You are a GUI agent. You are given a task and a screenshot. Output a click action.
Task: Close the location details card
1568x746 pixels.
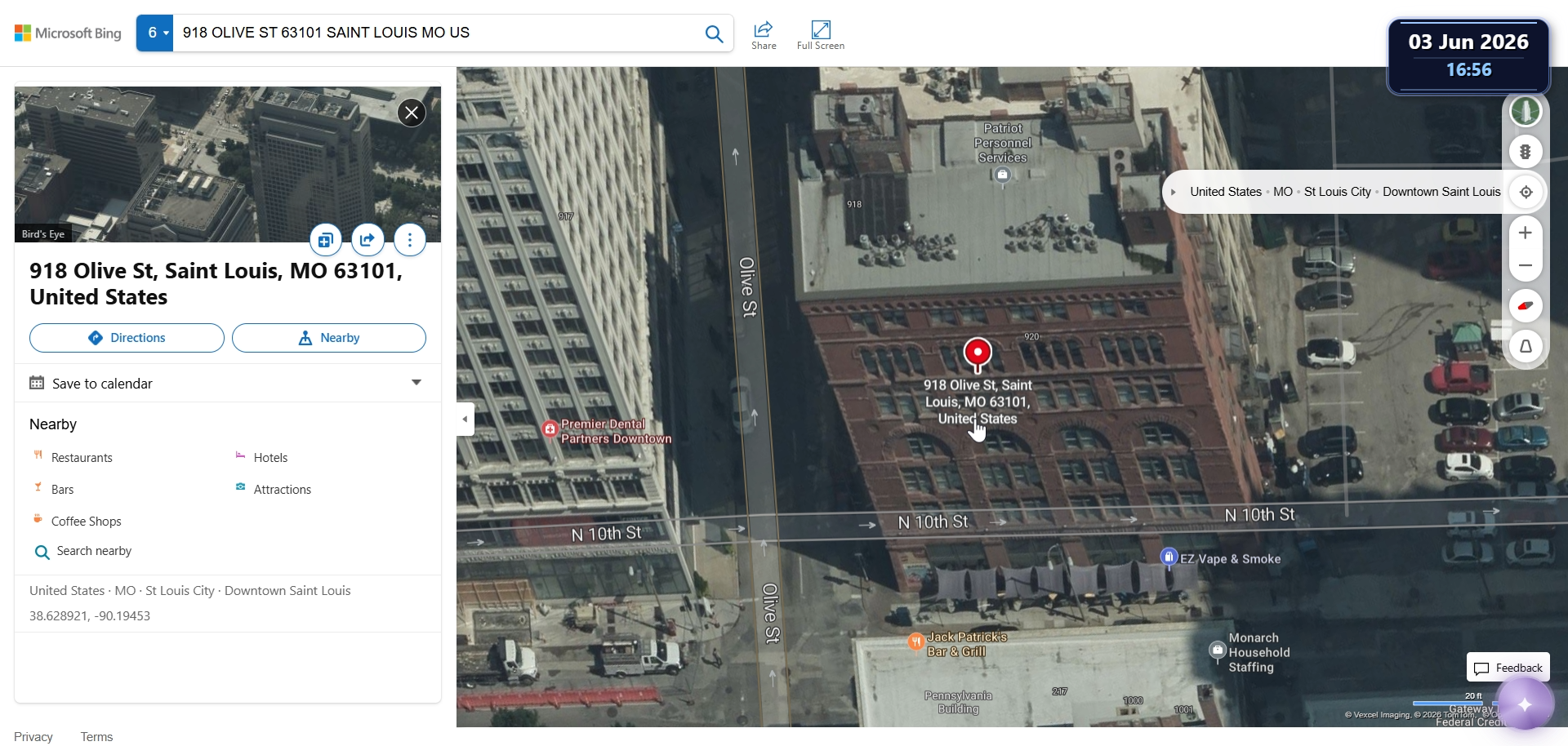pyautogui.click(x=412, y=113)
